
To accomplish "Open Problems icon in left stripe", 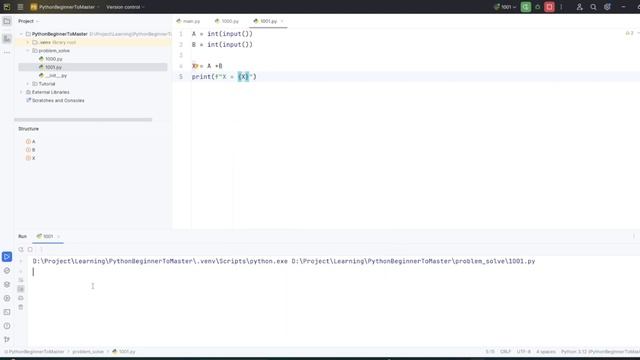I will 7,326.
